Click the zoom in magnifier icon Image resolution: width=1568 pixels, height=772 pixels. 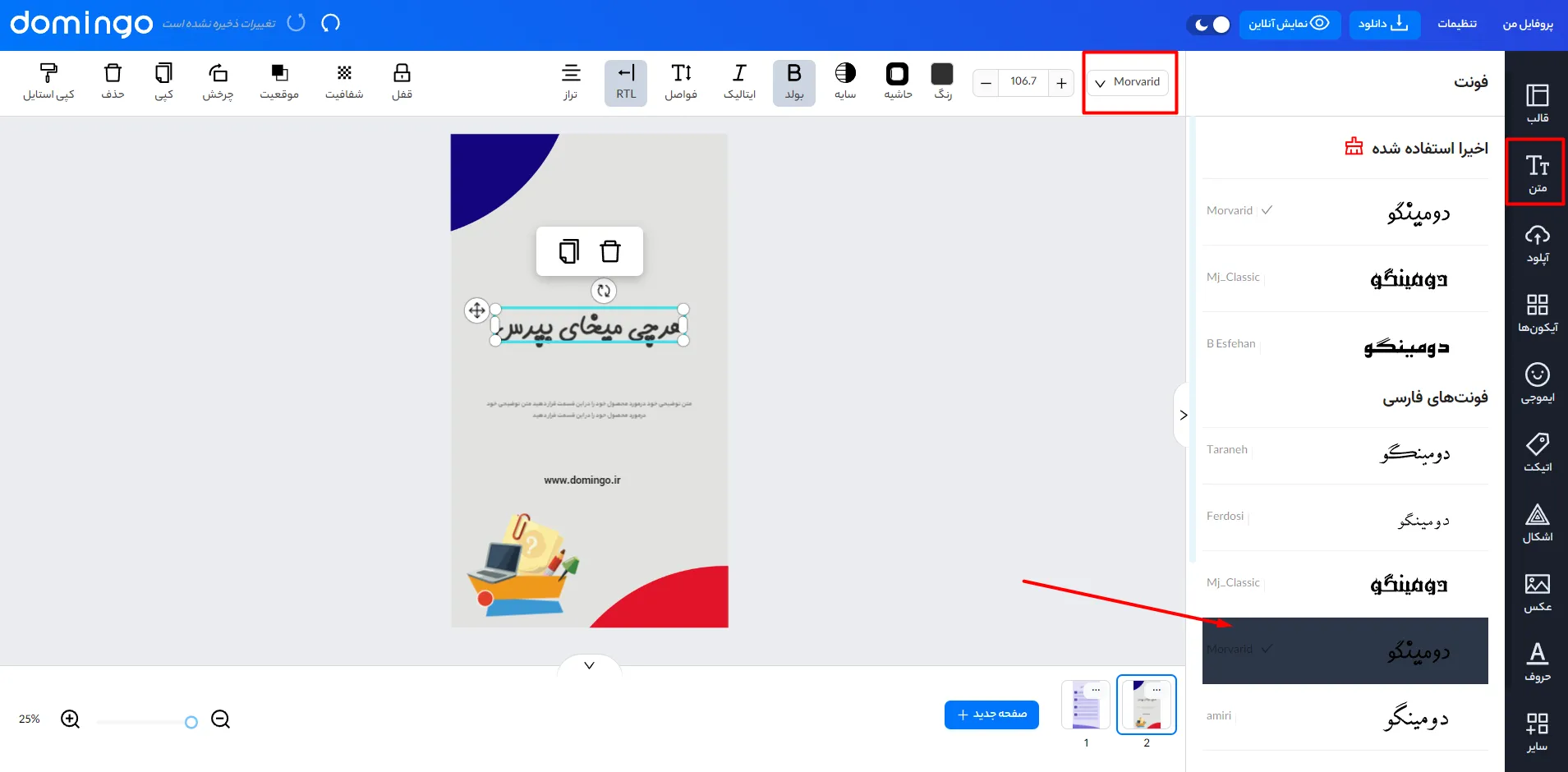[71, 719]
